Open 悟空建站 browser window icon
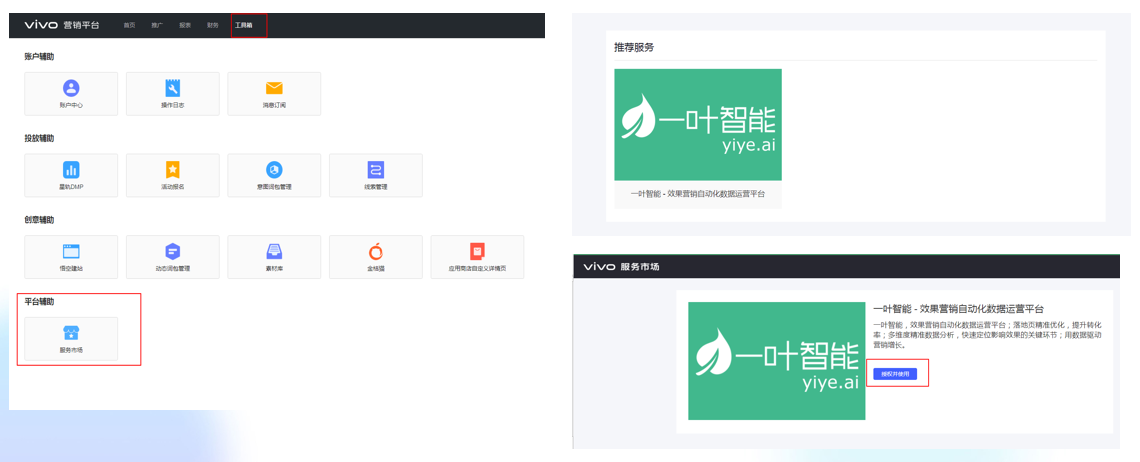 pyautogui.click(x=71, y=252)
